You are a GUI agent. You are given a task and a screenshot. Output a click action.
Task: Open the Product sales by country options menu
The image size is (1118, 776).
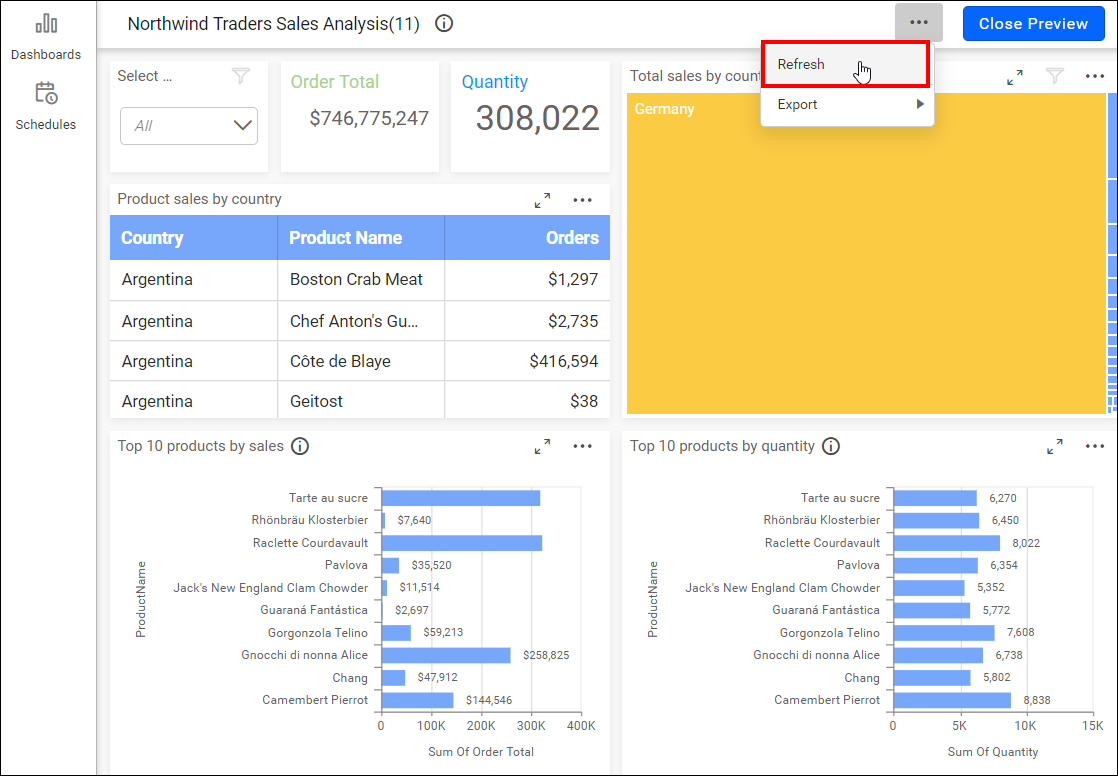point(583,199)
